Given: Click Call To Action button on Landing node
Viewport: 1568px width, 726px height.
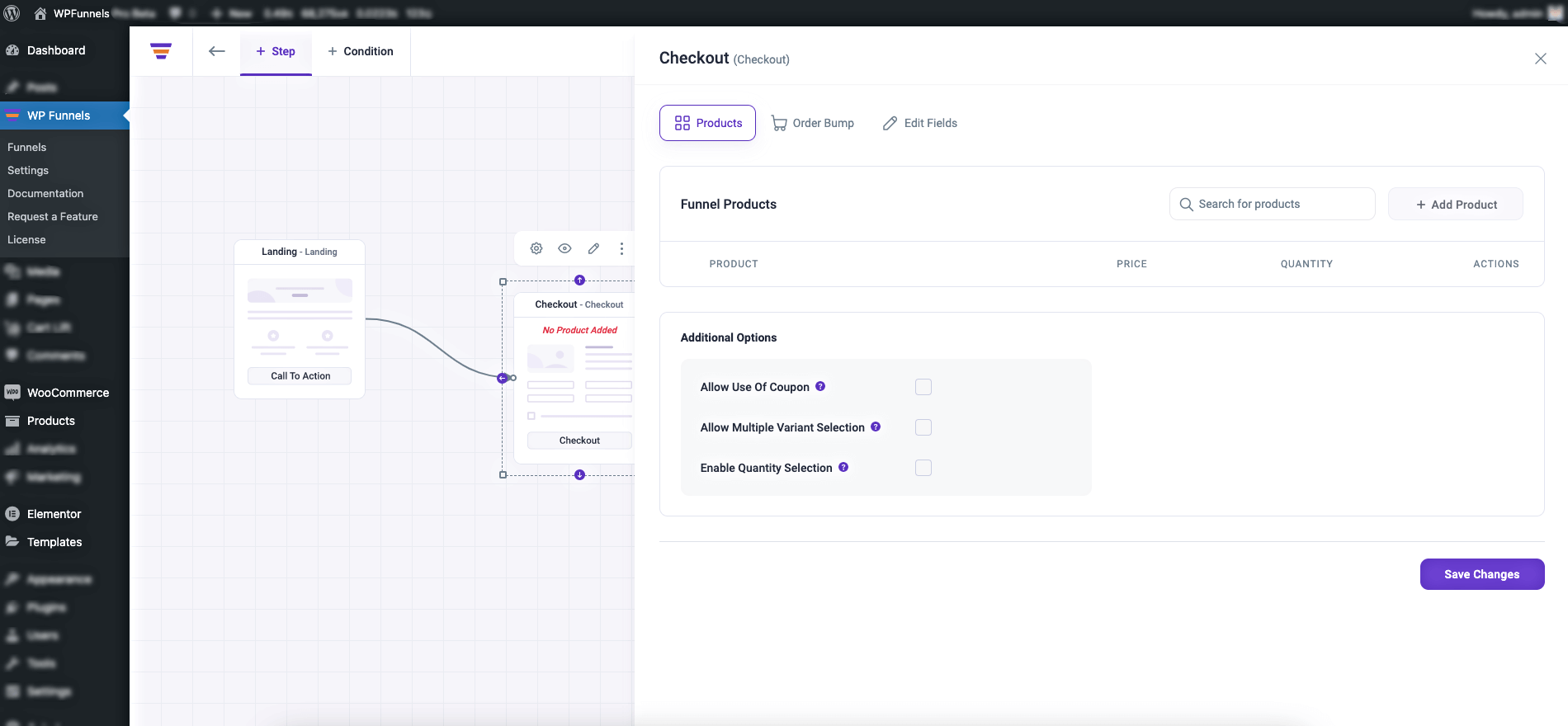Looking at the screenshot, I should click(x=300, y=375).
